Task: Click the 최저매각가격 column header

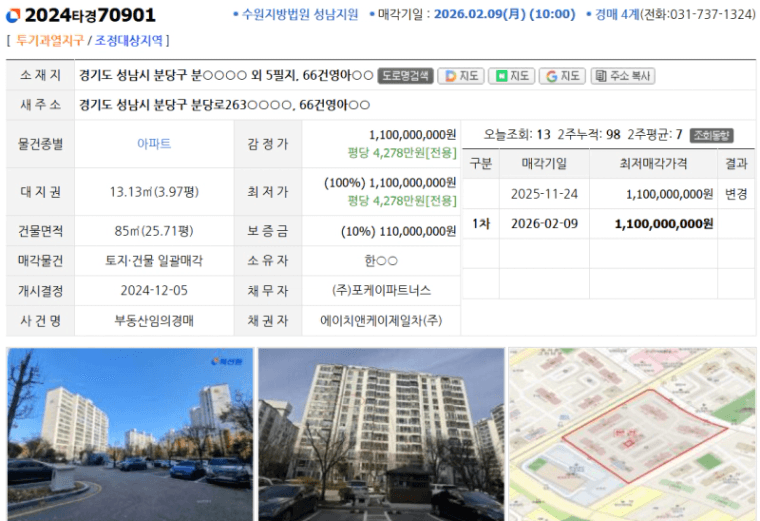Action: (653, 164)
